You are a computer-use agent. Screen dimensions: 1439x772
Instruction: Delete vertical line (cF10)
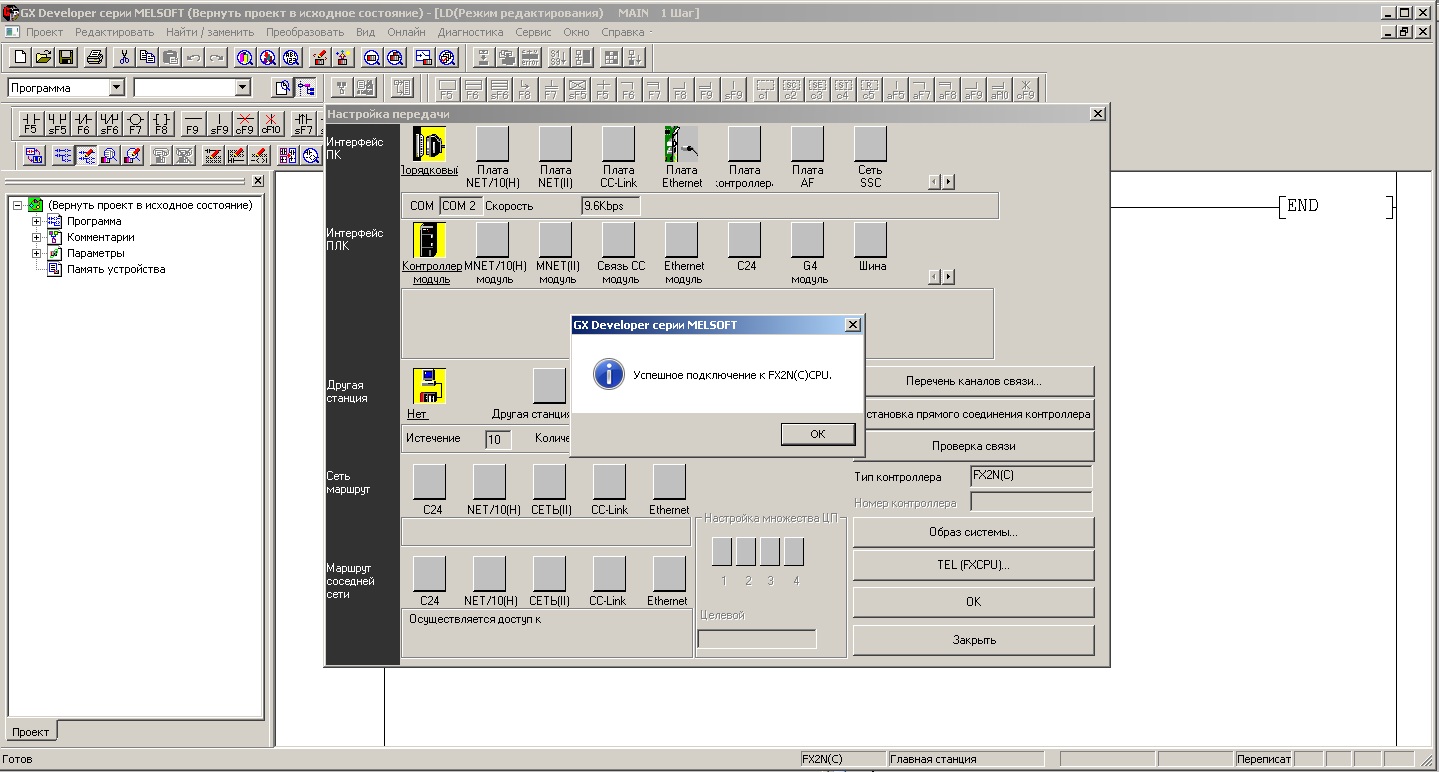tap(271, 123)
